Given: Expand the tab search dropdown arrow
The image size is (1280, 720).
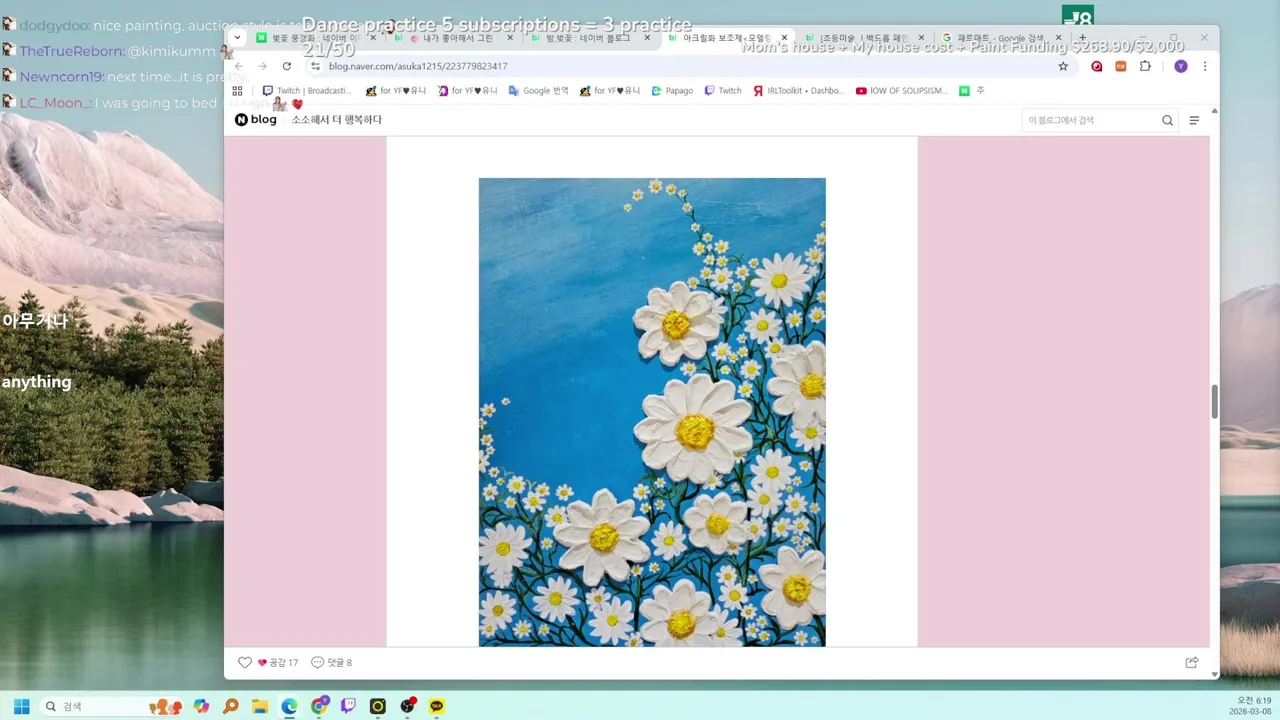Looking at the screenshot, I should click(237, 37).
